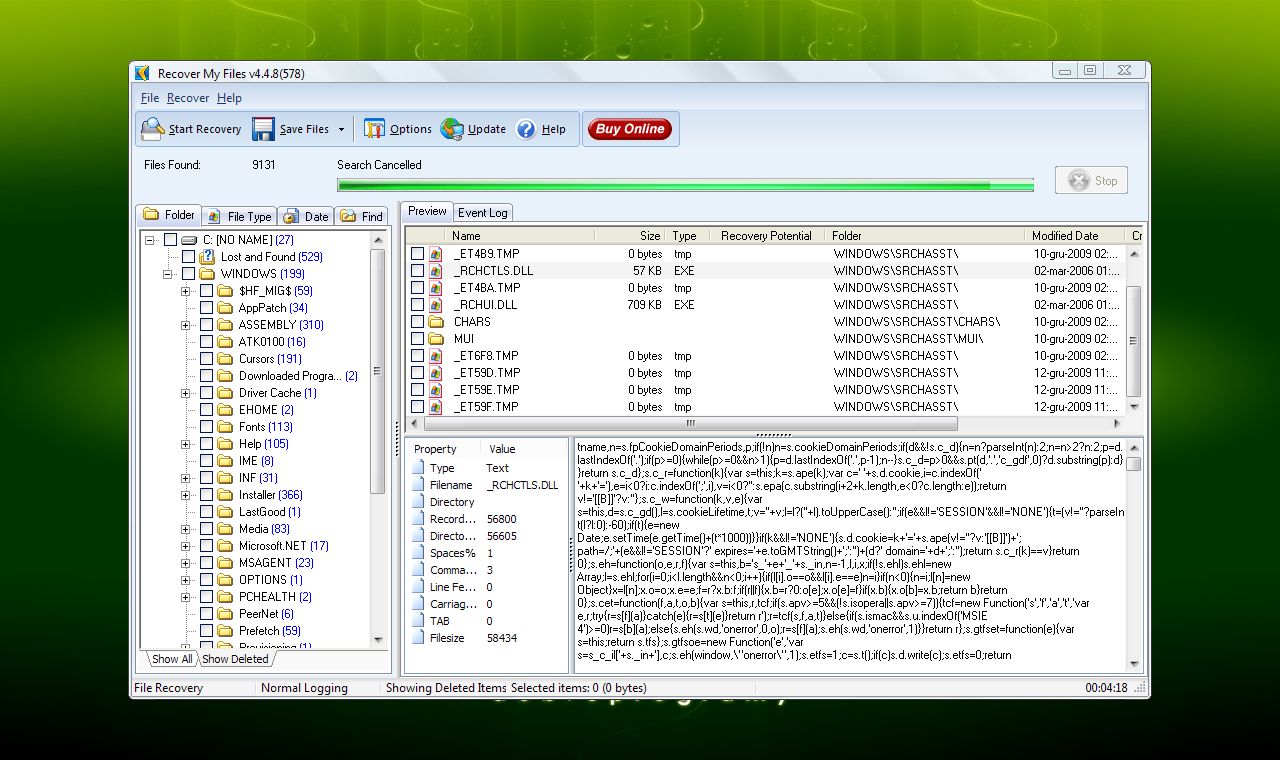Viewport: 1280px width, 760px height.
Task: Click the Save Files disk icon
Action: [x=263, y=129]
